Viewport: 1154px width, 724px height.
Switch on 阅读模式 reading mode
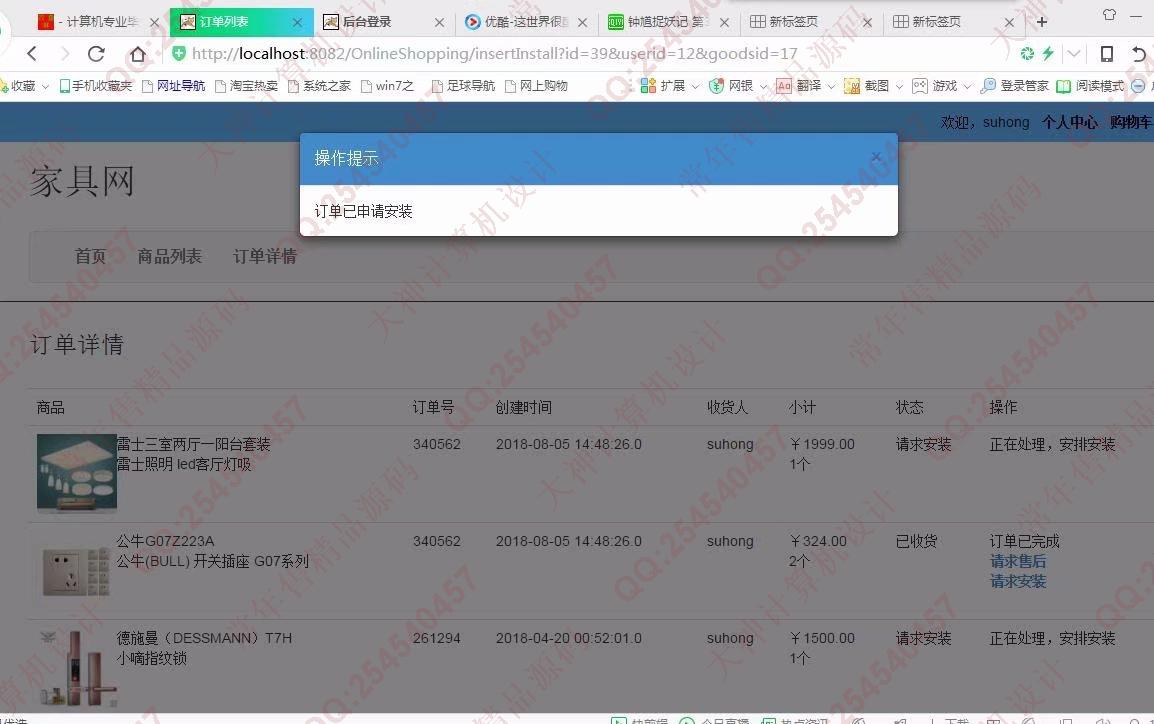click(x=1090, y=86)
